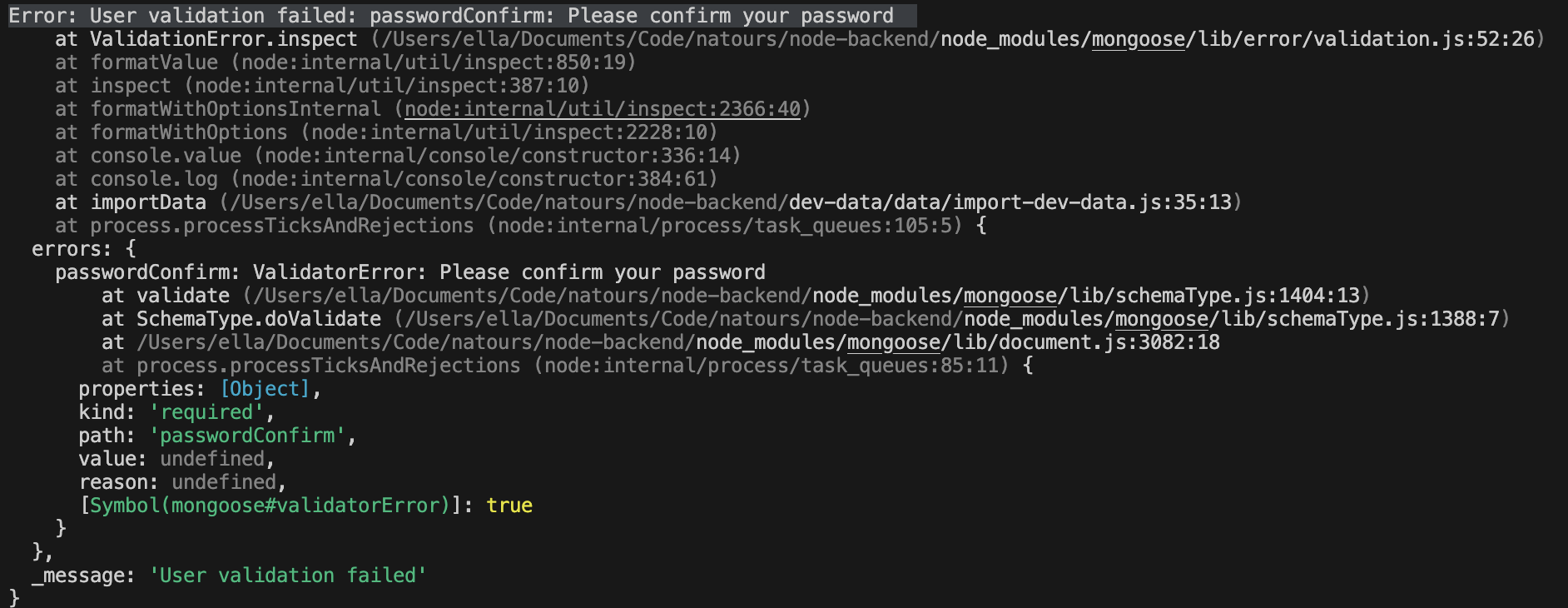The height and width of the screenshot is (608, 1568).
Task: Click the green 'required' kind value
Action: pyautogui.click(x=206, y=412)
